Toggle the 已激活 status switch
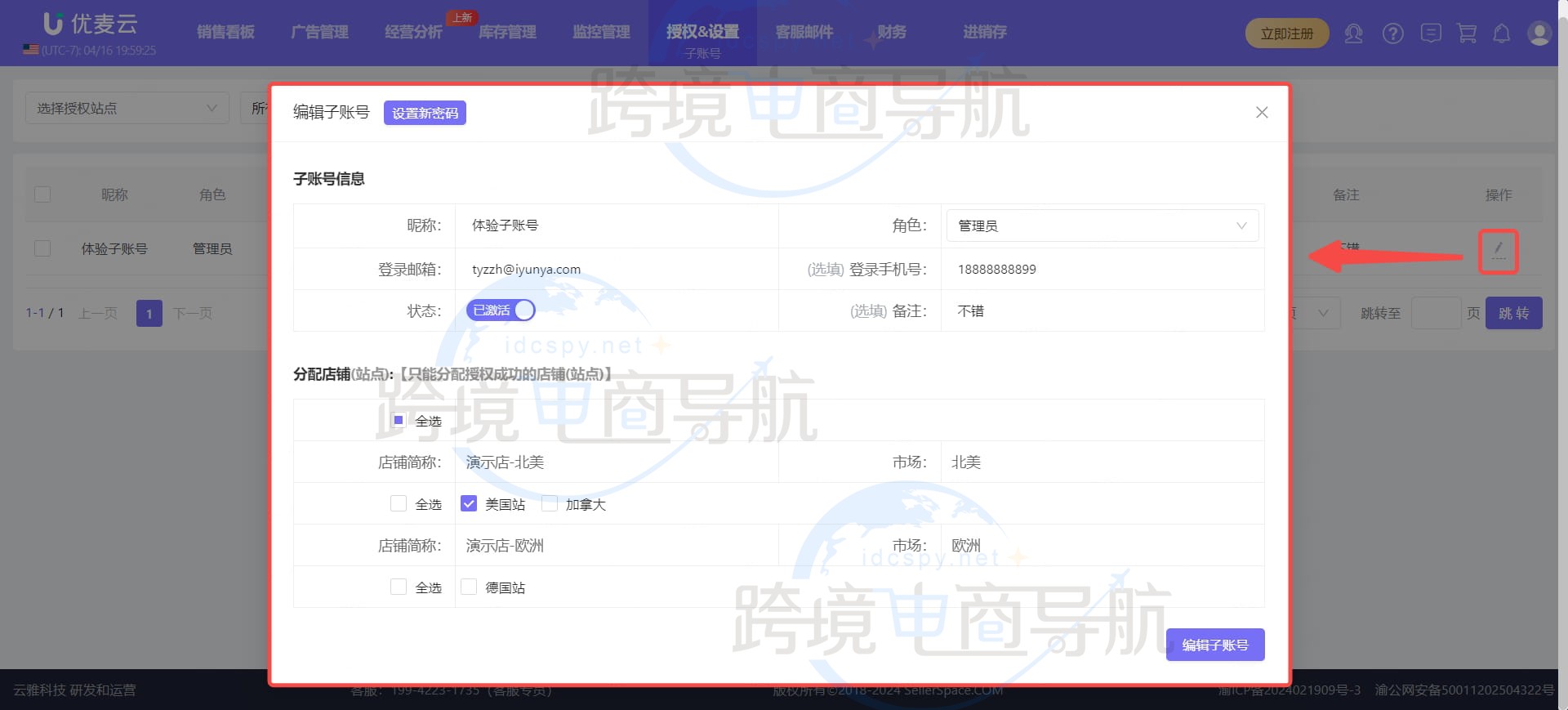The width and height of the screenshot is (1568, 710). tap(501, 310)
